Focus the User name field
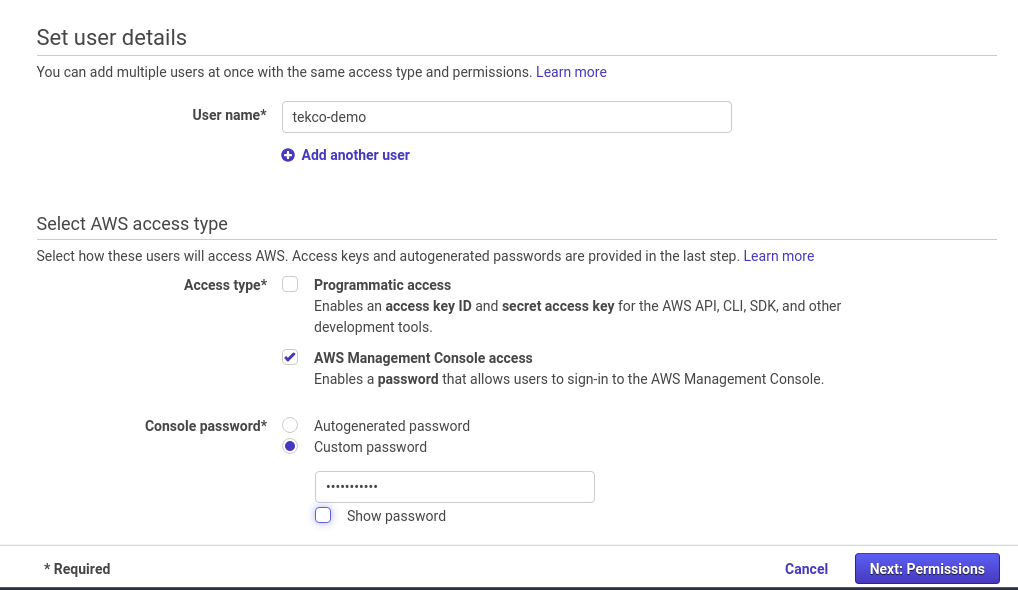The image size is (1018, 590). 506,117
